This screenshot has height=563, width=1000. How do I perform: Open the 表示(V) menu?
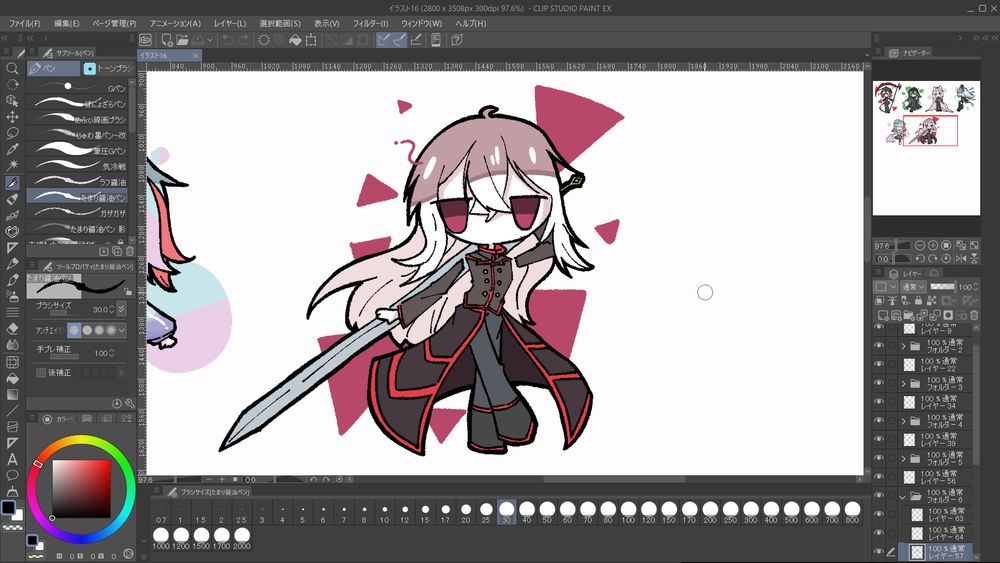tap(327, 23)
